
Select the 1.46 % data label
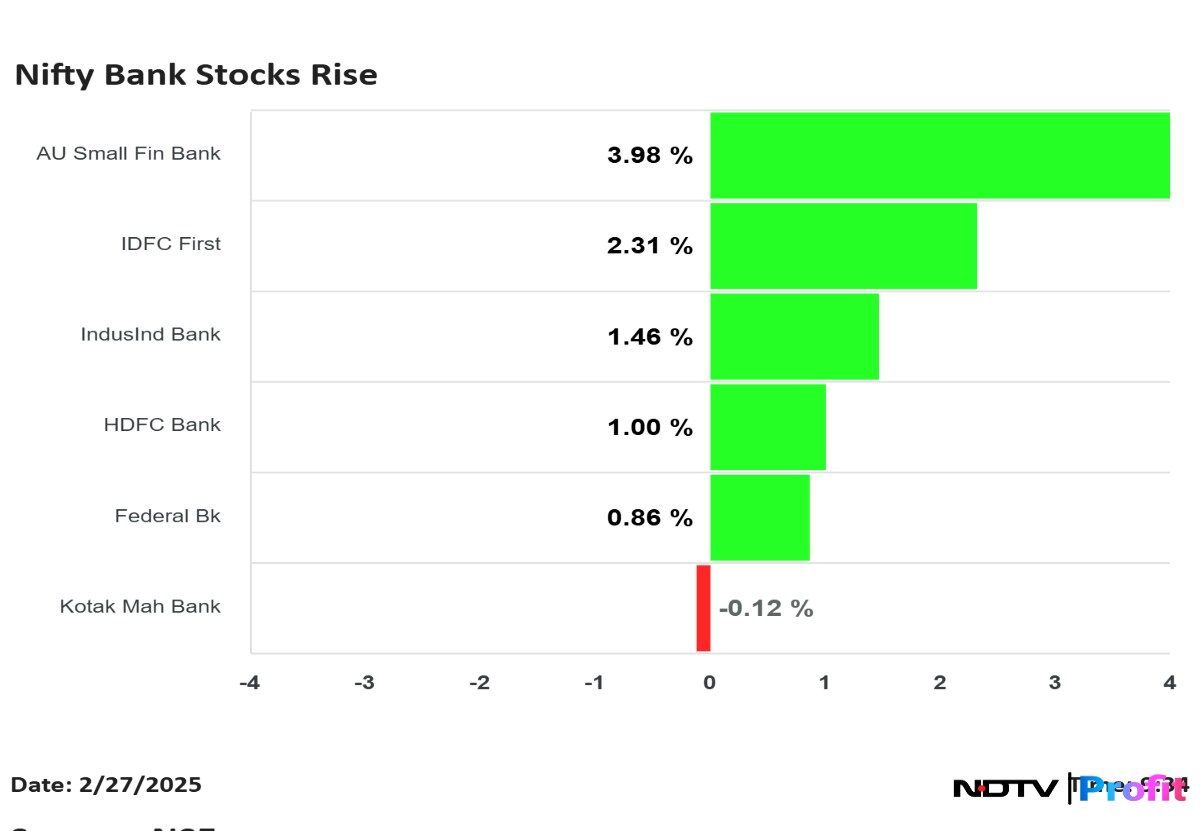pyautogui.click(x=650, y=337)
